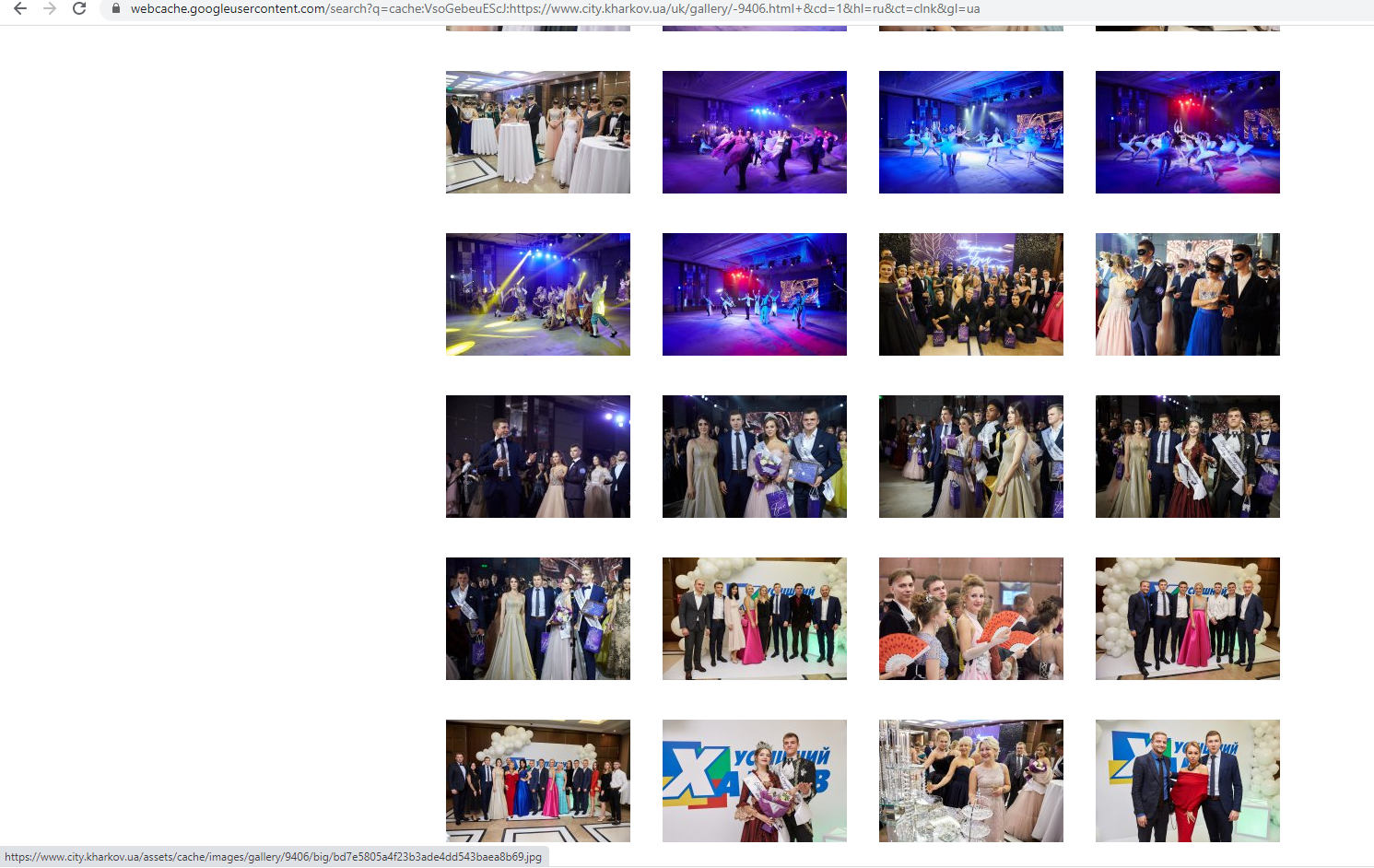This screenshot has height=868, width=1374.
Task: Open wide group photo under balloon arch
Action: click(x=538, y=780)
